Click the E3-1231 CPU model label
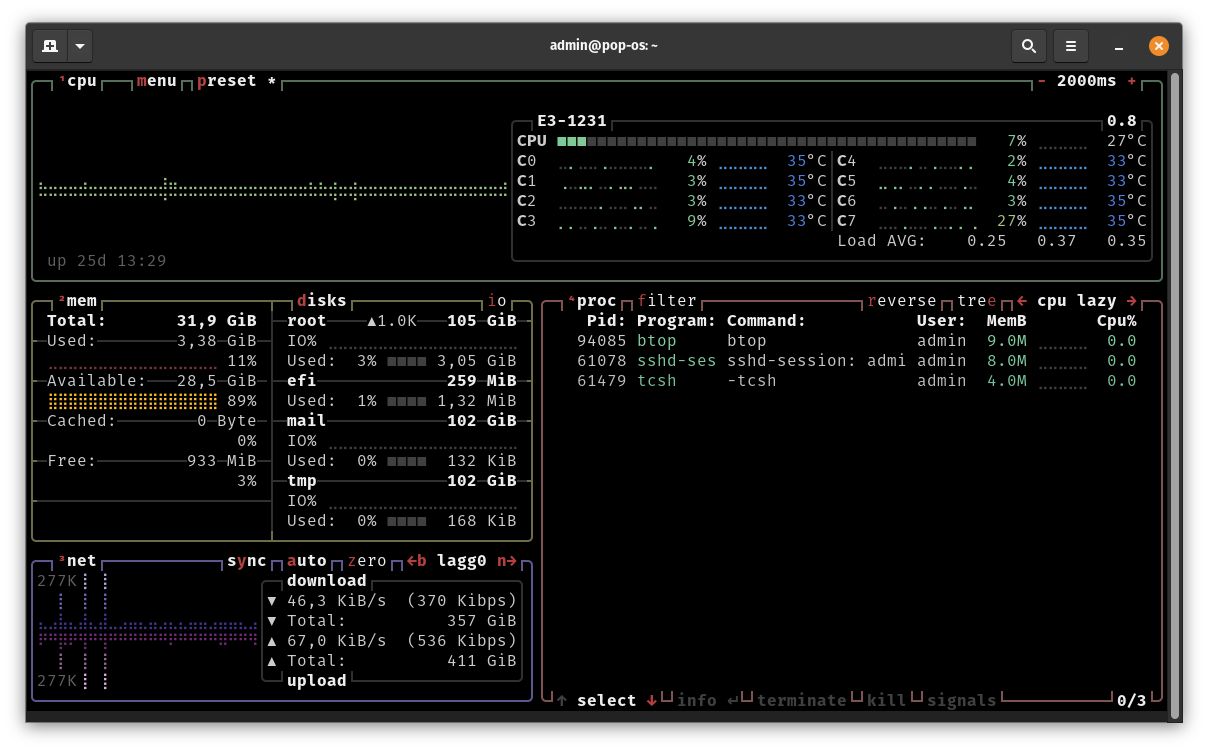Viewport: 1208px width, 751px height. [x=572, y=121]
